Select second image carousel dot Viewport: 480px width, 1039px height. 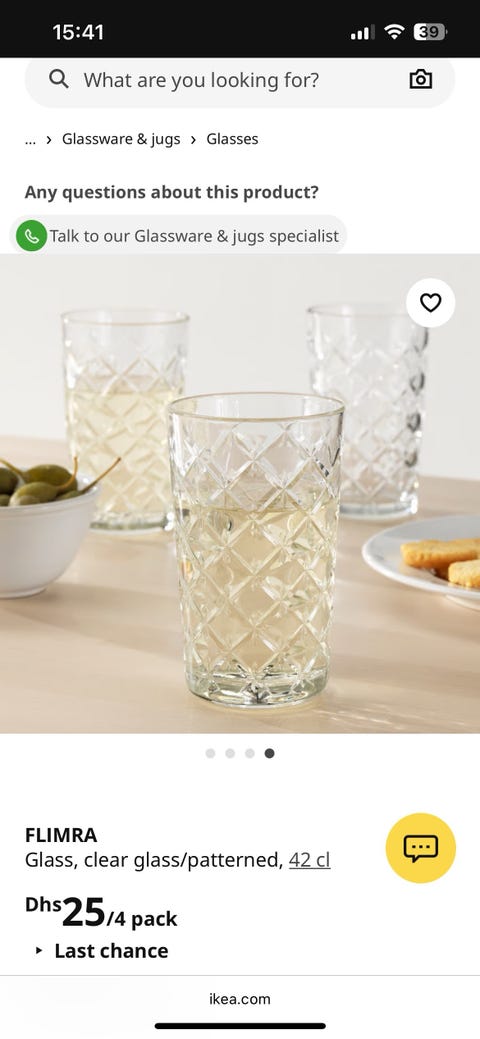click(230, 753)
